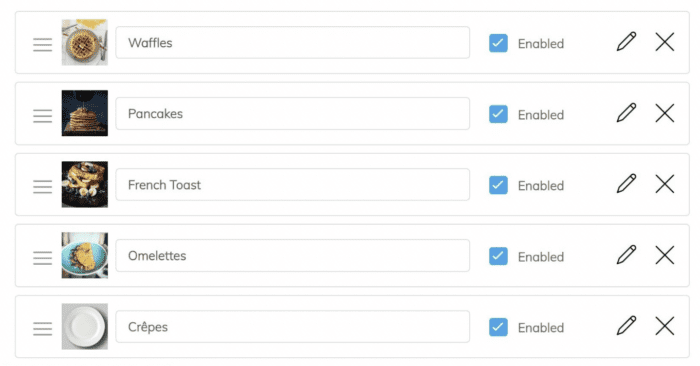Screen dimensions: 700x366
Task: Toggle the Enabled checkbox for Pancakes
Action: click(x=498, y=114)
